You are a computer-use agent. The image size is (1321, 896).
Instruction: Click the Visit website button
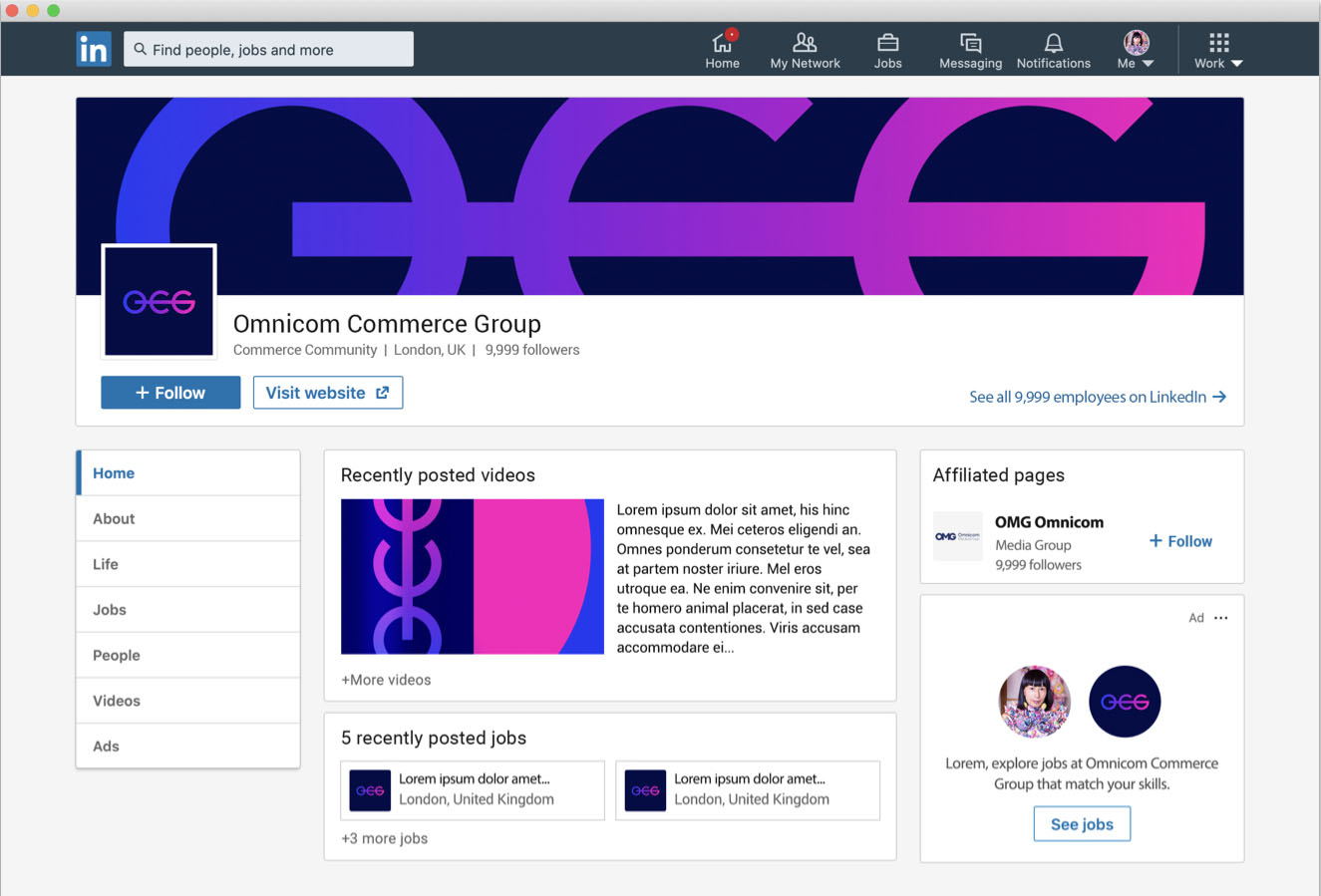pos(328,393)
